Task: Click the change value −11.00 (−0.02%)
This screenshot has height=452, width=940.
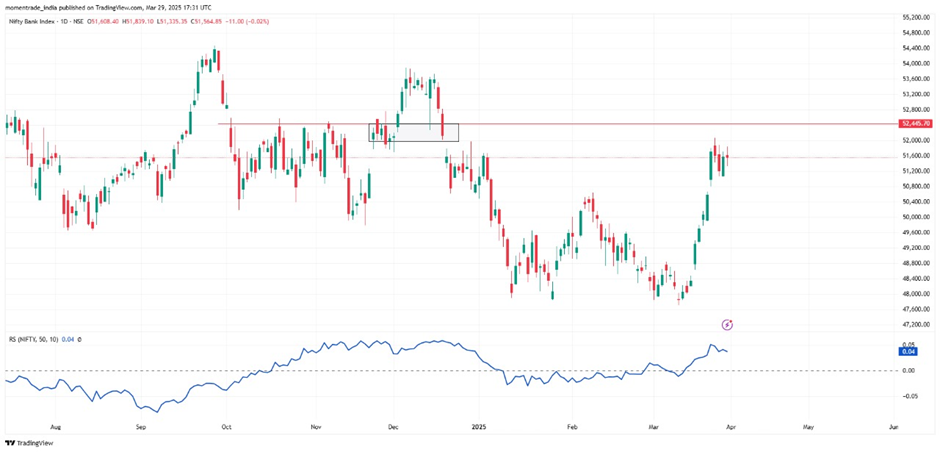Action: [248, 22]
